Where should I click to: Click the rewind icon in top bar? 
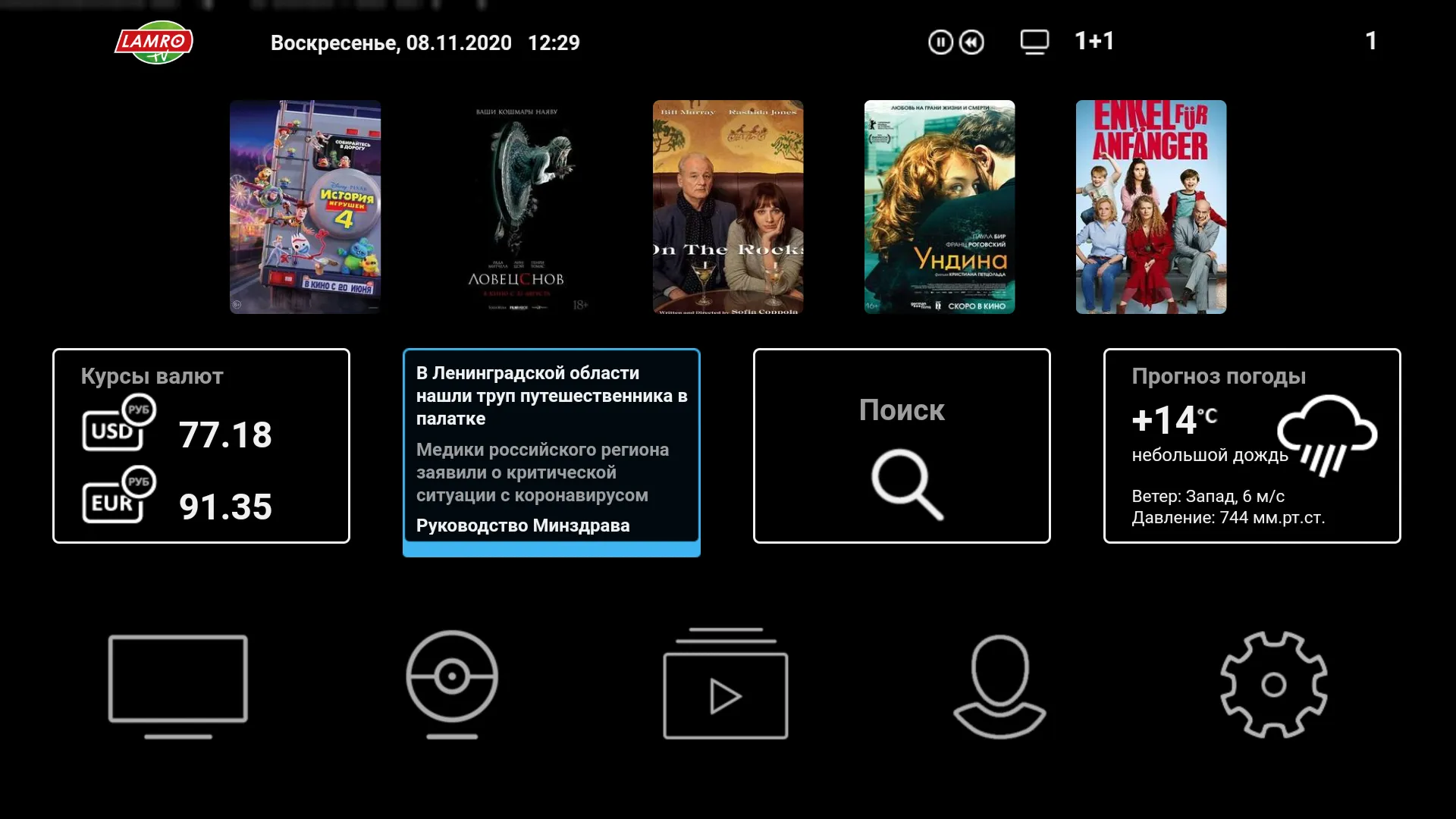click(971, 42)
